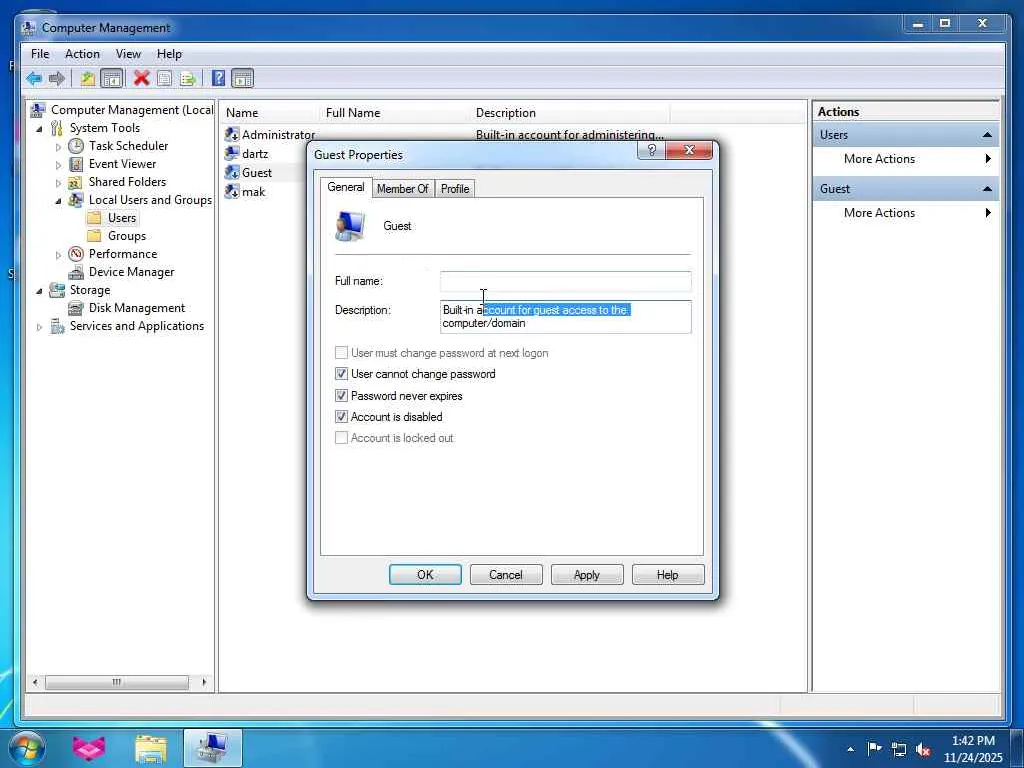Collapse Local Users and Groups node

point(58,201)
